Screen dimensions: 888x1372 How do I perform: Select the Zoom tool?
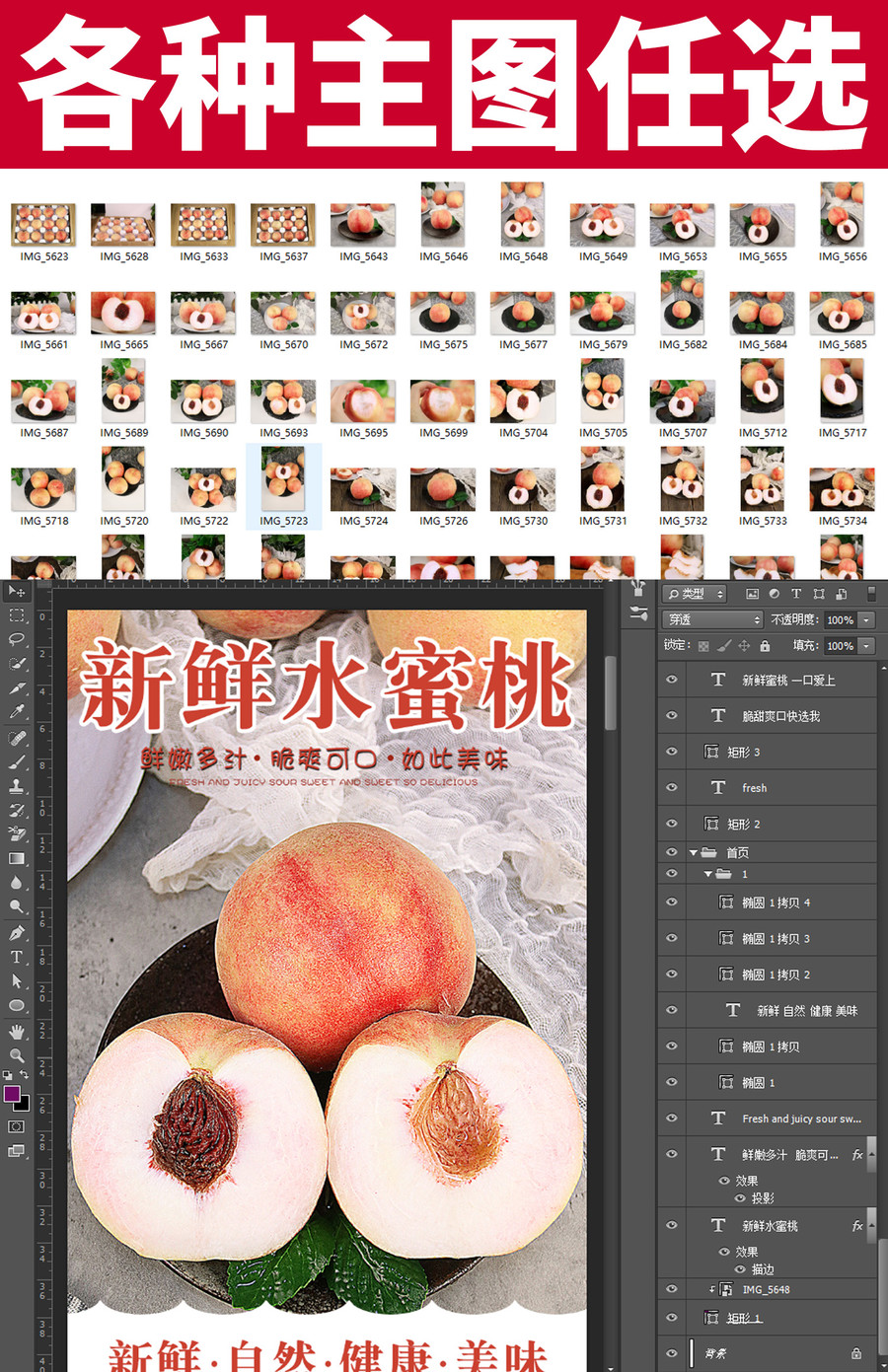pyautogui.click(x=17, y=1055)
